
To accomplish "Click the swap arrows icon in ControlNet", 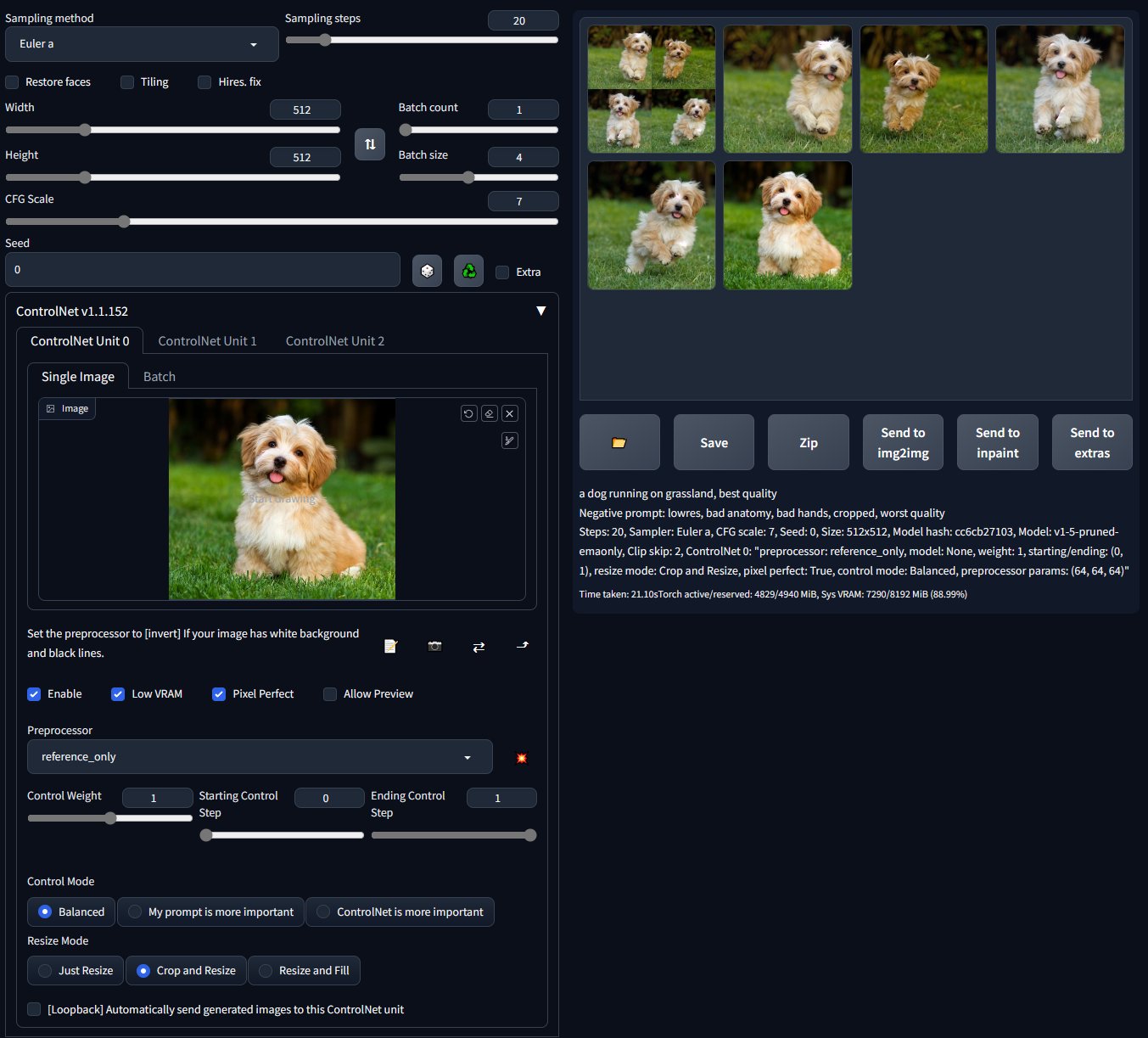I will [x=479, y=646].
